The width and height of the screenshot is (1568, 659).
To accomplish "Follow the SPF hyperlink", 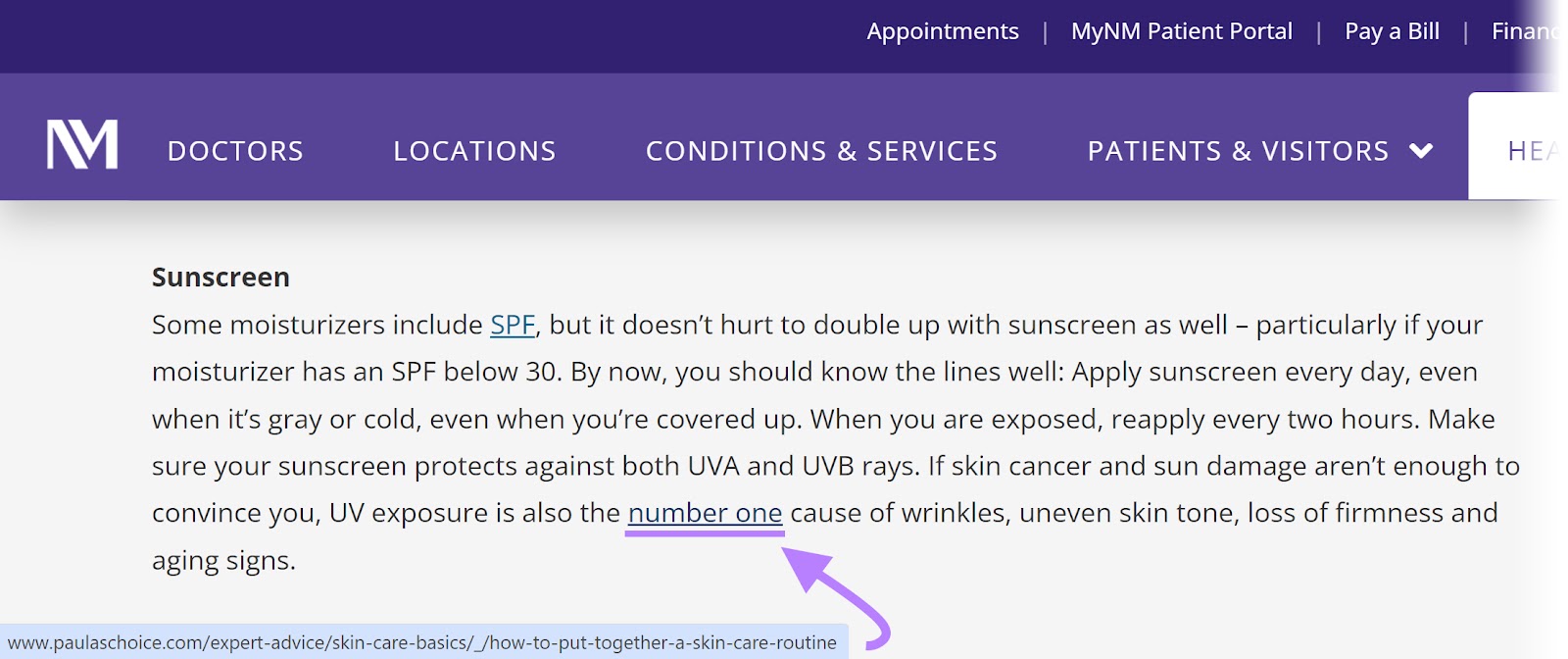I will coord(512,325).
